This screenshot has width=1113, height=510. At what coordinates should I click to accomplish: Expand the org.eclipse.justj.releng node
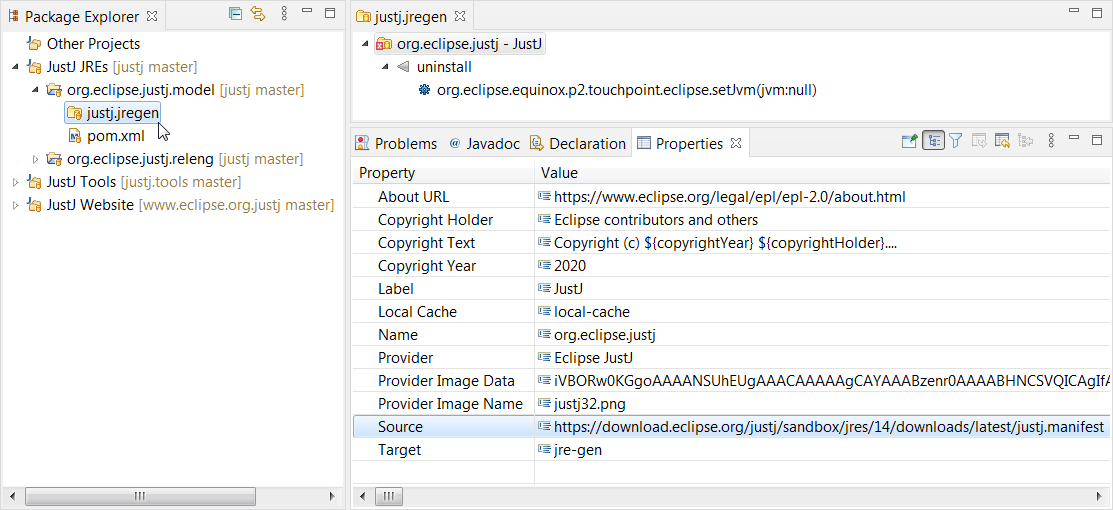coord(36,159)
